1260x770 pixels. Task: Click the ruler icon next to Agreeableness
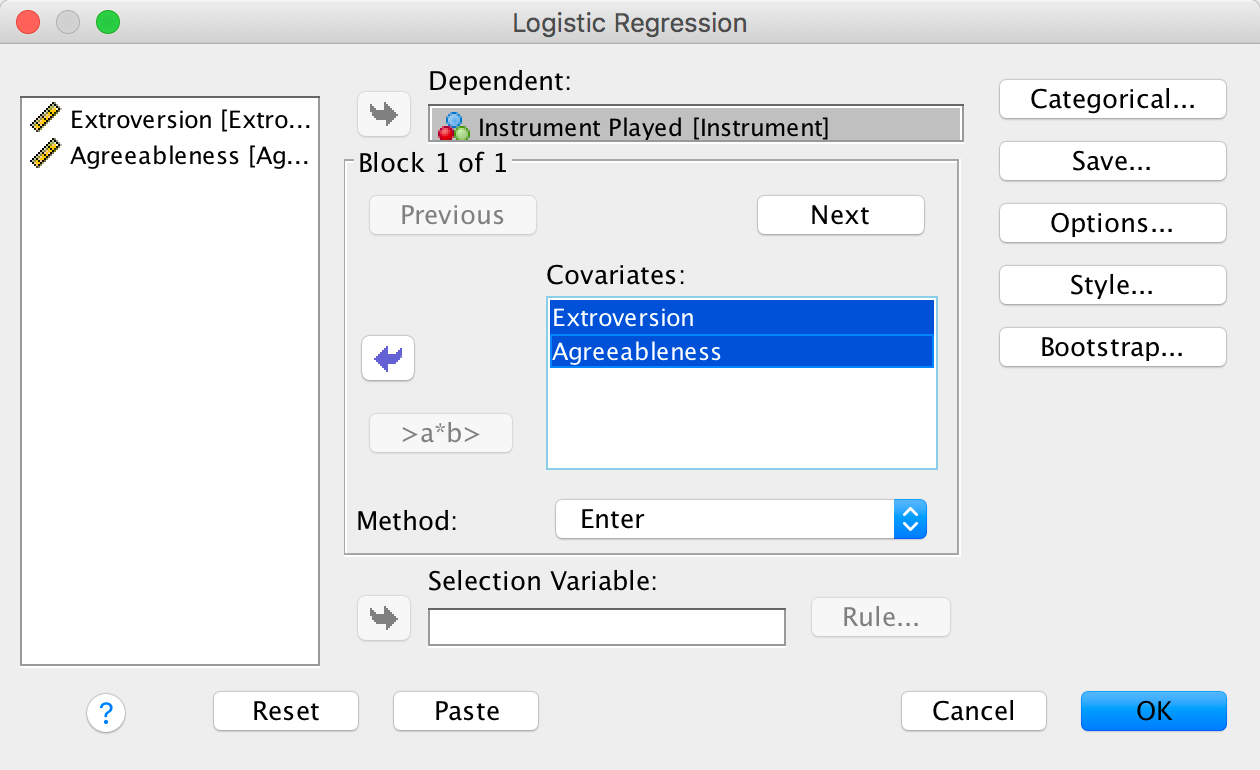click(x=46, y=155)
